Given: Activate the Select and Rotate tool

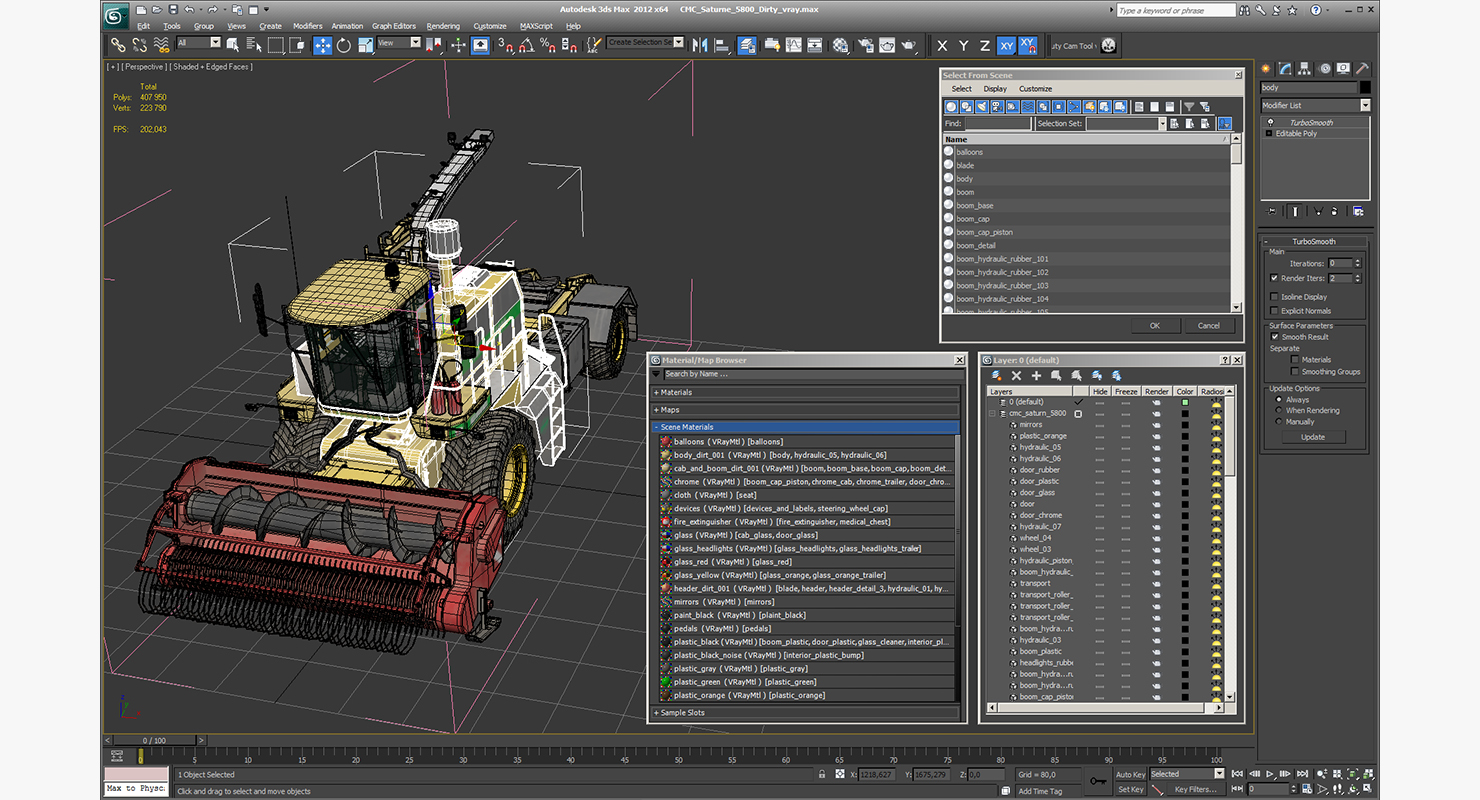Looking at the screenshot, I should pyautogui.click(x=344, y=45).
